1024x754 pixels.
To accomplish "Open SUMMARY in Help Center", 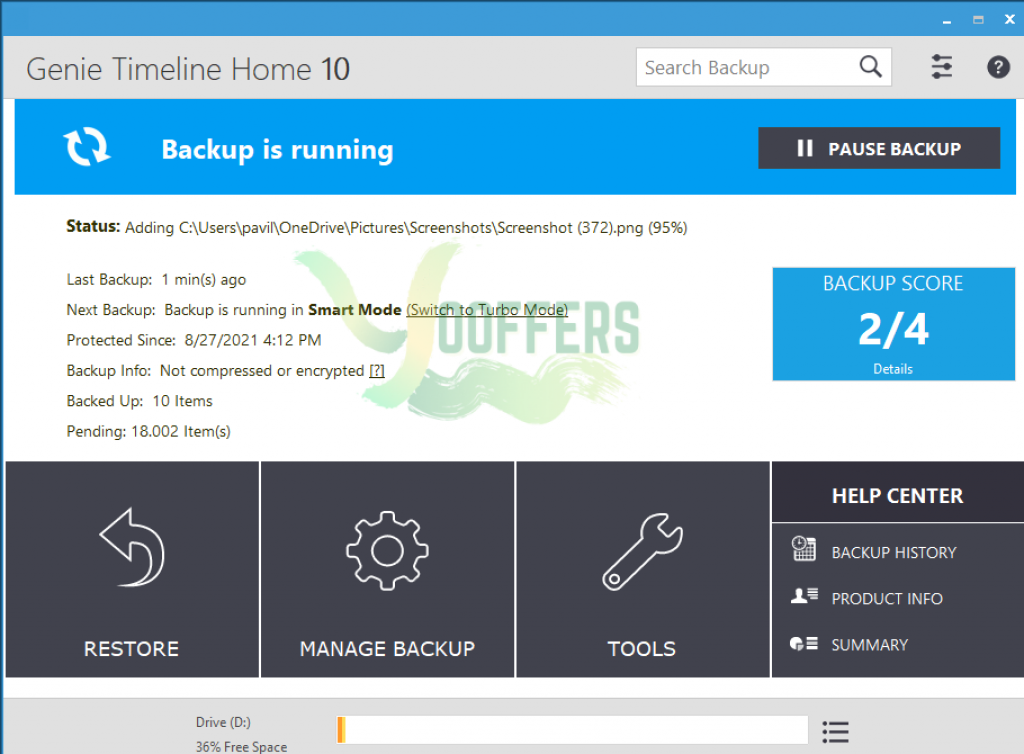I will [x=869, y=645].
